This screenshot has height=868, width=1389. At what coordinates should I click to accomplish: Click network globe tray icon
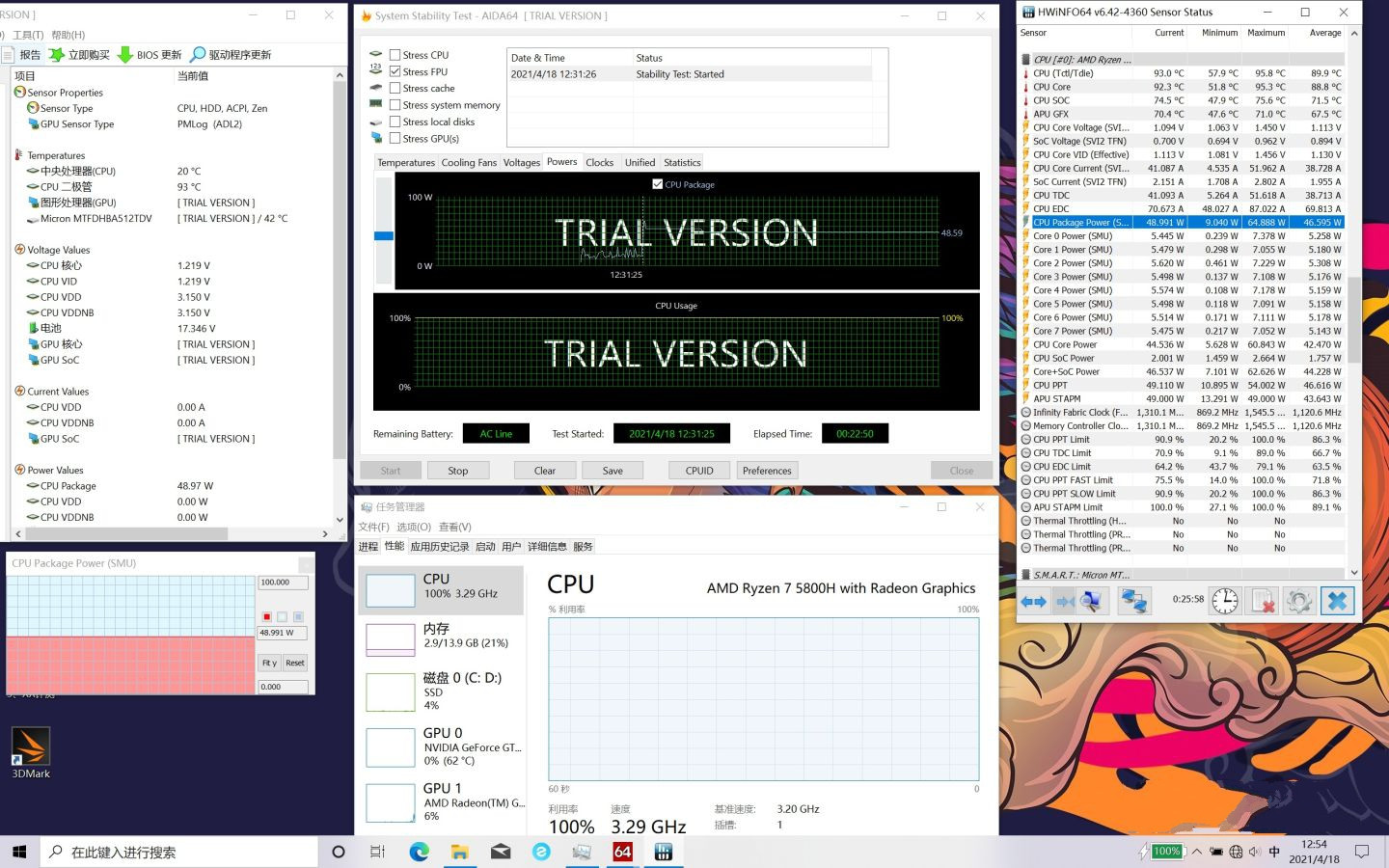point(1236,852)
